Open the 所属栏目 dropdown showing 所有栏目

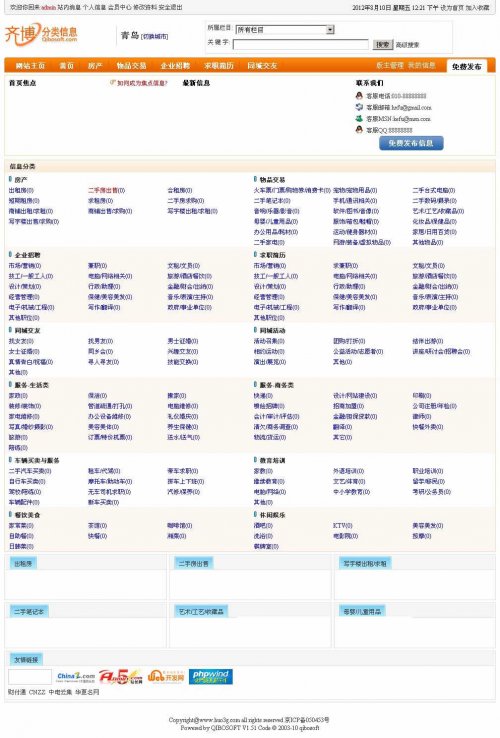click(284, 30)
